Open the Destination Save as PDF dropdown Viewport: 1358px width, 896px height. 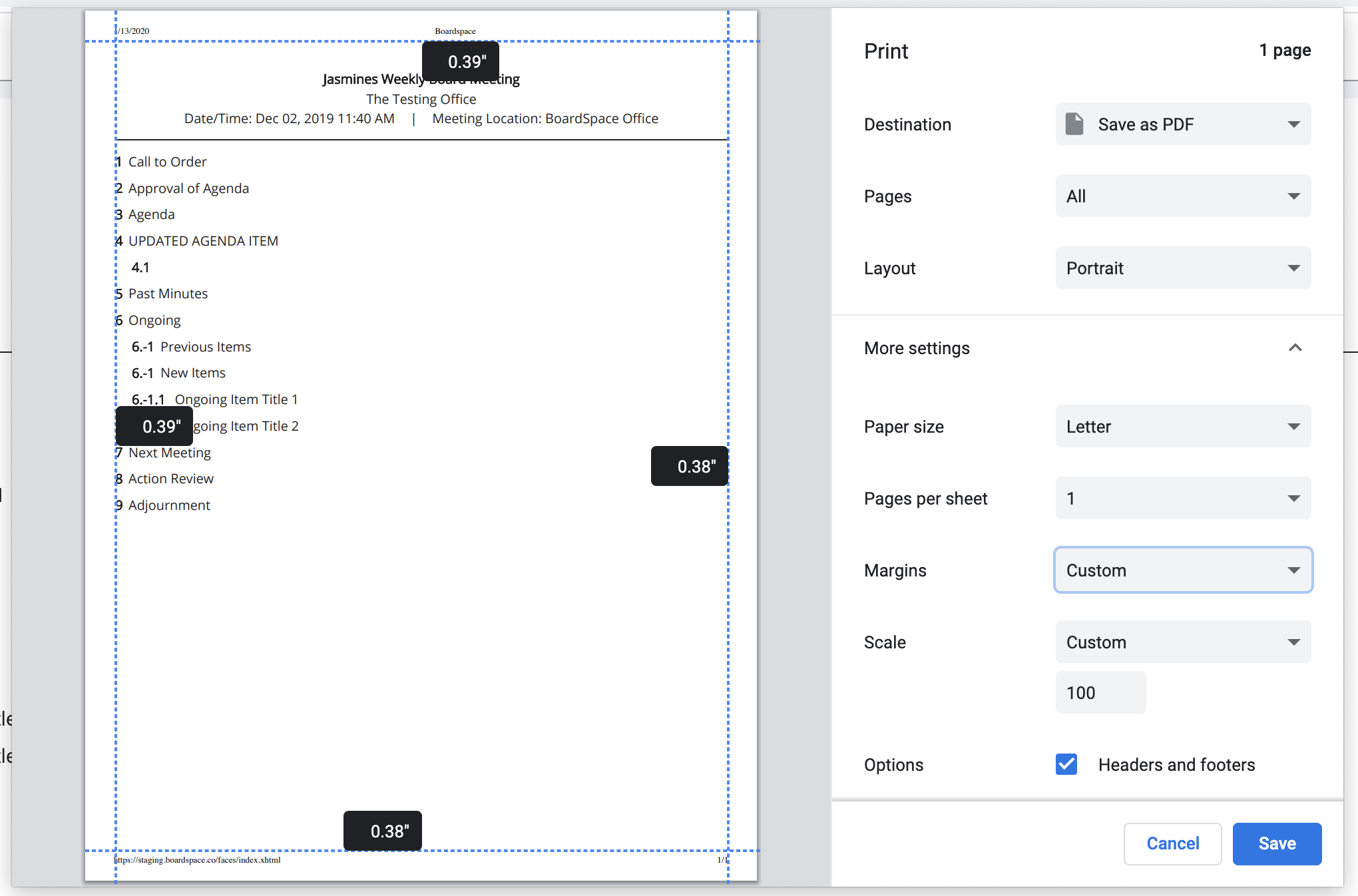pos(1183,124)
